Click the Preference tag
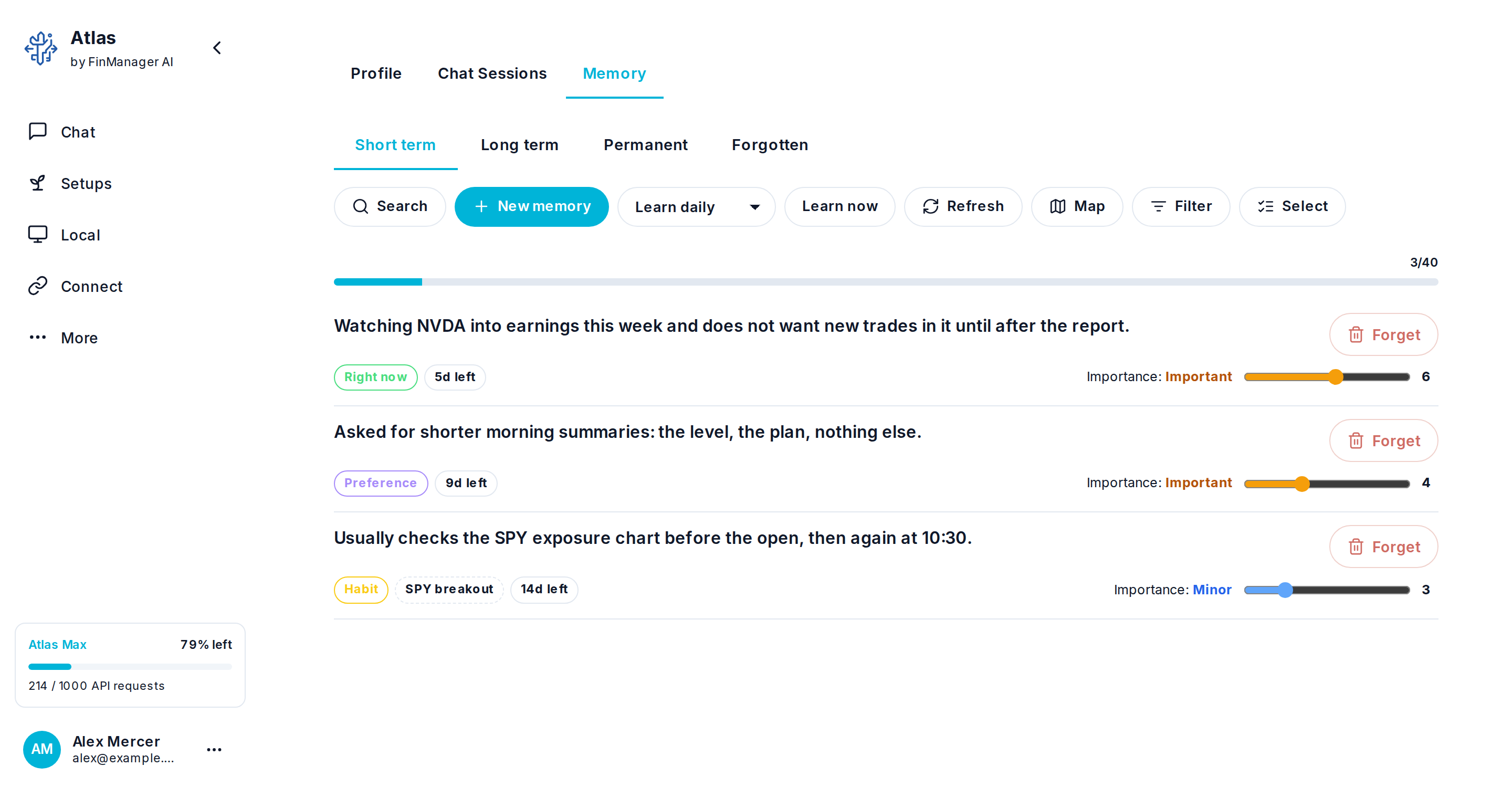 [x=381, y=484]
